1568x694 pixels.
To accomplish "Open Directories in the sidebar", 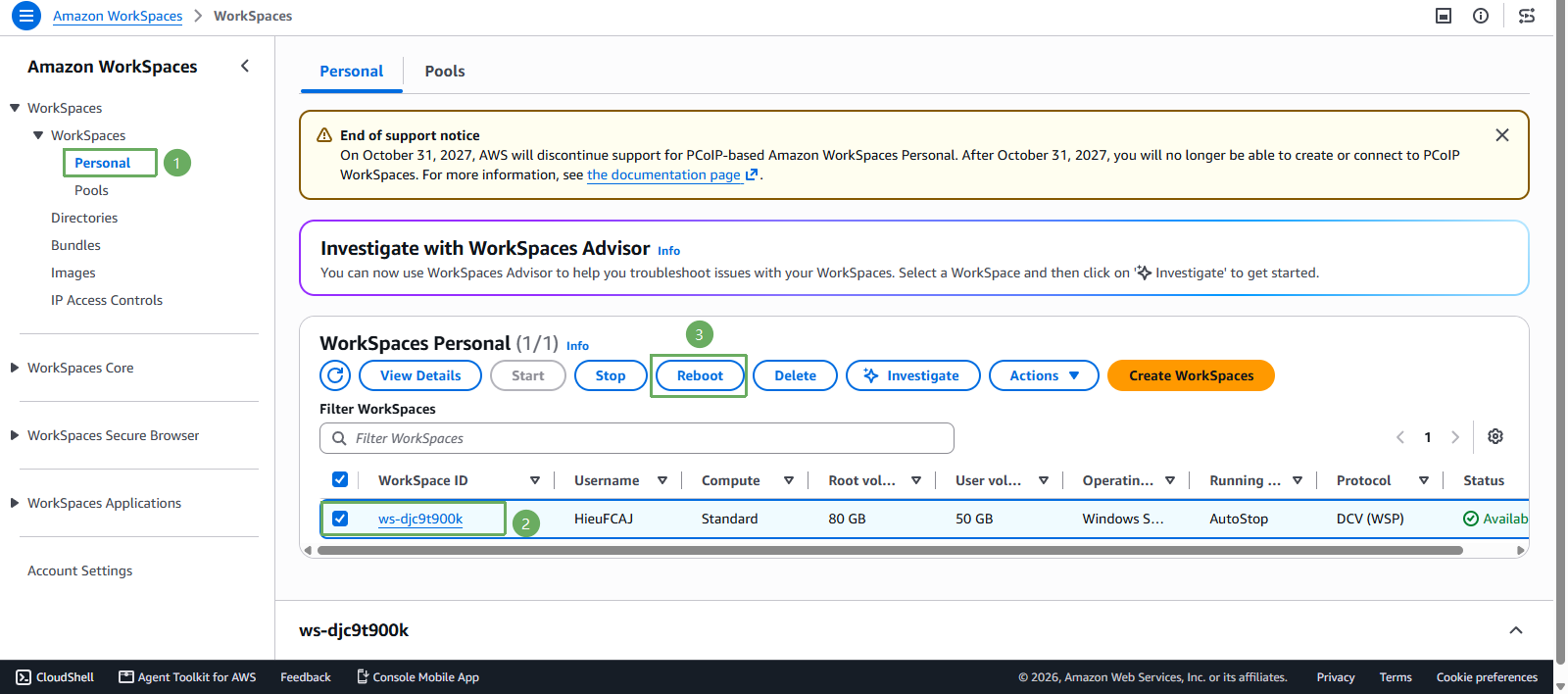I will [84, 218].
